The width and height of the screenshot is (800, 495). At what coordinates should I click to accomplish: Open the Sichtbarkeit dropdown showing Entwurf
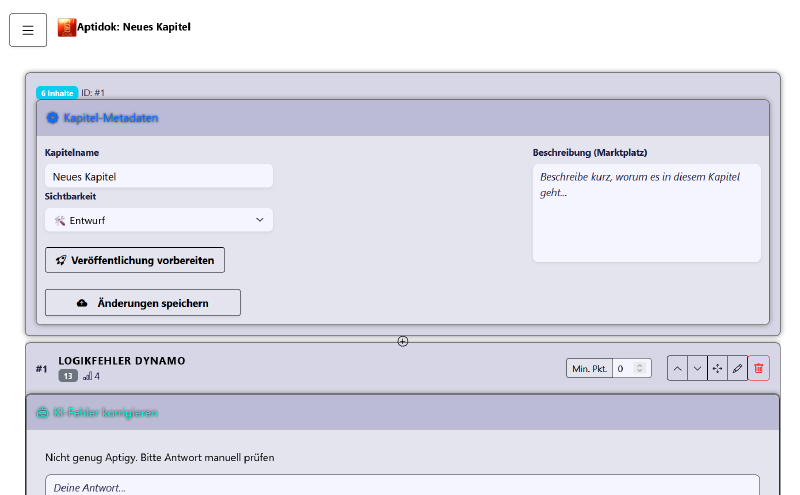coord(159,220)
